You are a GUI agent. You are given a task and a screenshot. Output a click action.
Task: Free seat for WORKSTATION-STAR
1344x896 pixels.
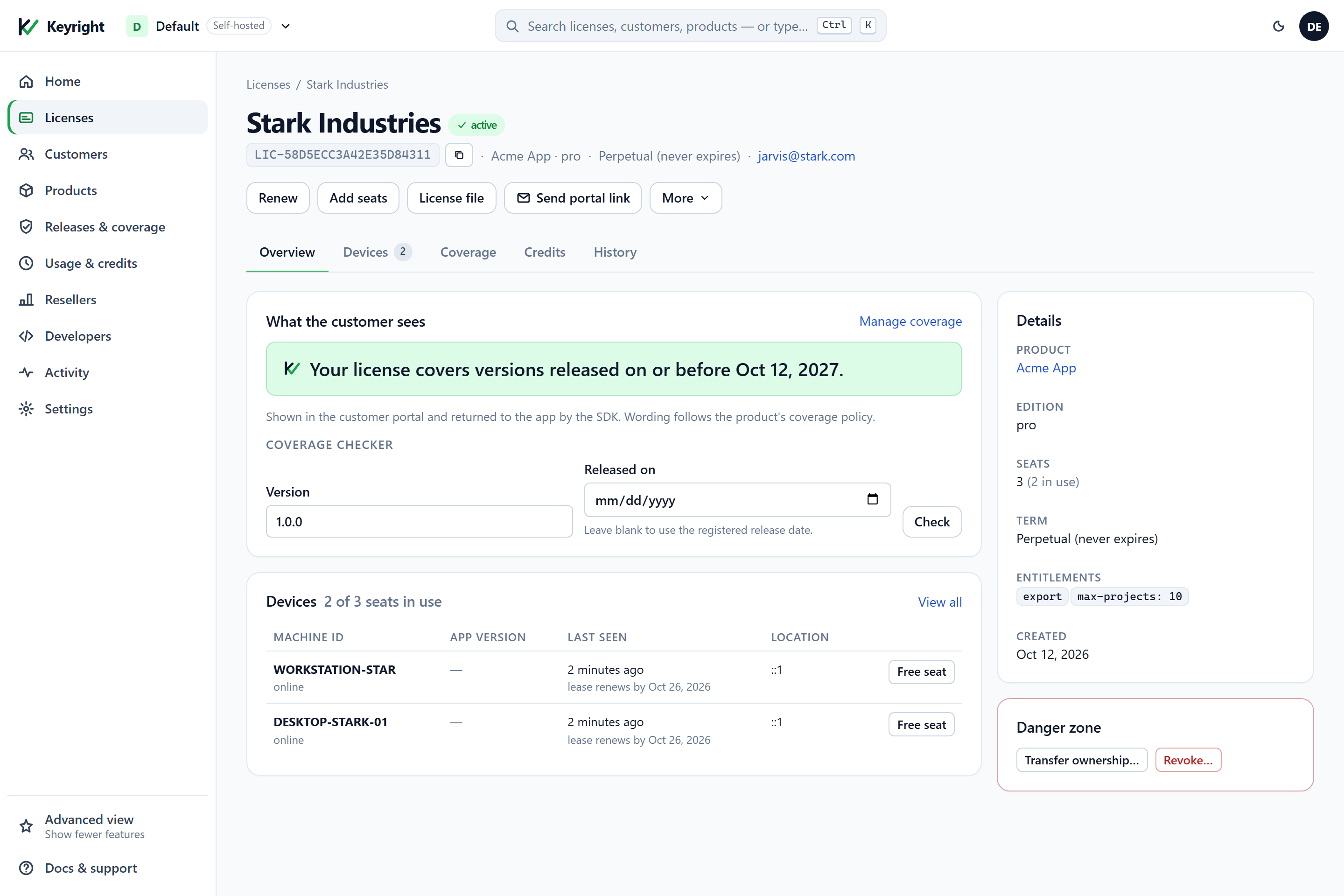pyautogui.click(x=921, y=672)
